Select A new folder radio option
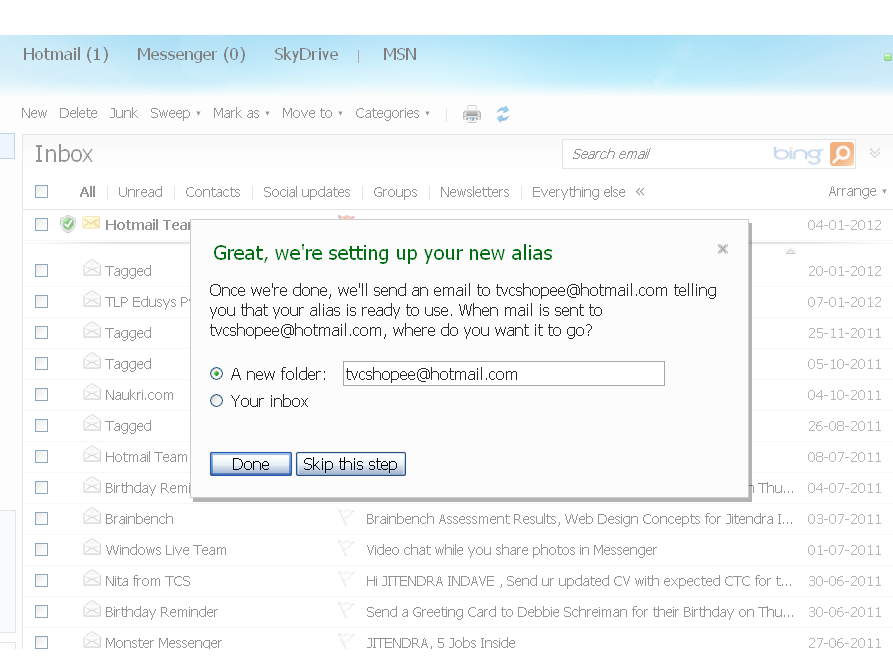Image resolution: width=893 pixels, height=671 pixels. (216, 374)
